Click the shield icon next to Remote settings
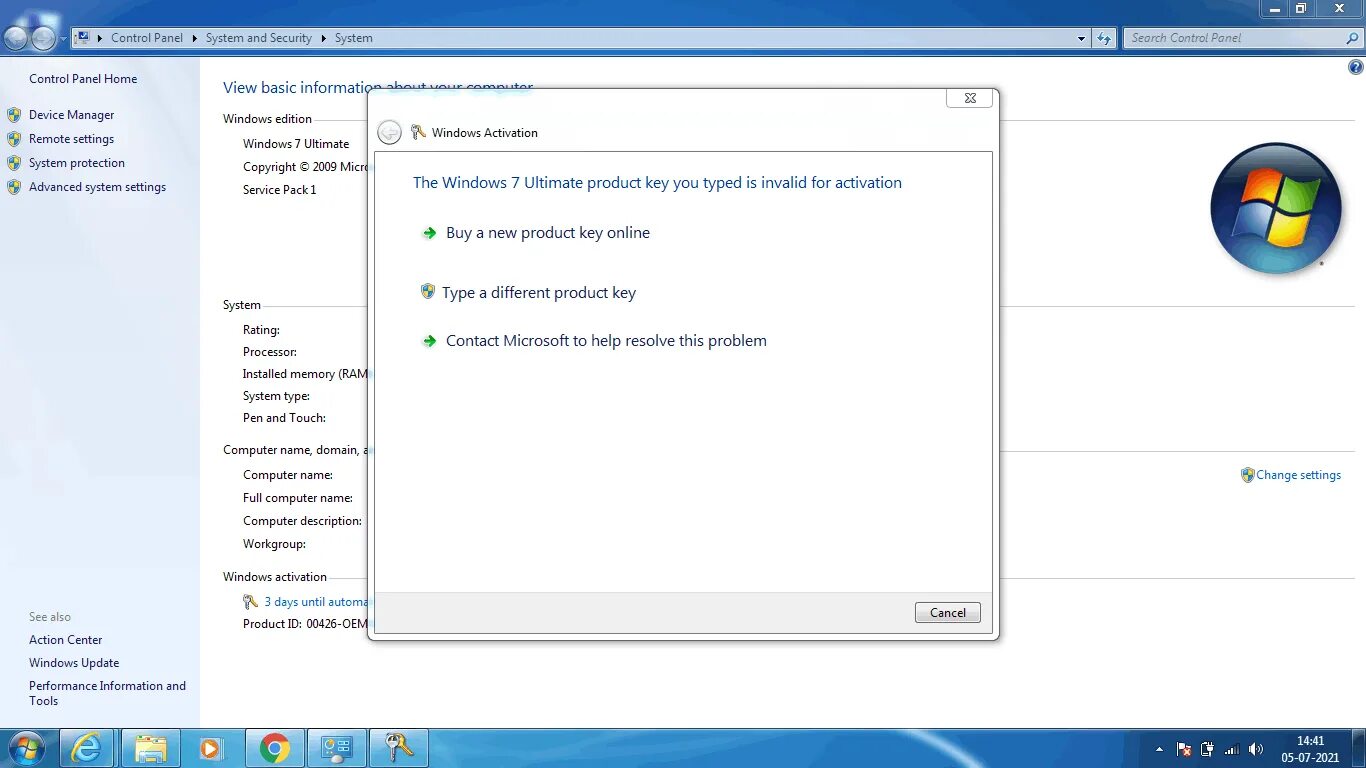The height and width of the screenshot is (768, 1366). [x=14, y=139]
